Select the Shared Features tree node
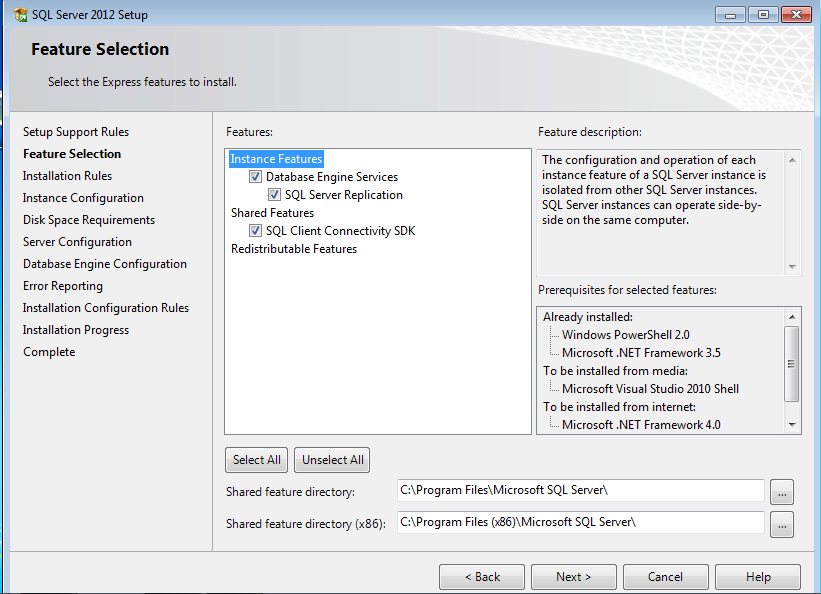821x594 pixels. pos(272,213)
